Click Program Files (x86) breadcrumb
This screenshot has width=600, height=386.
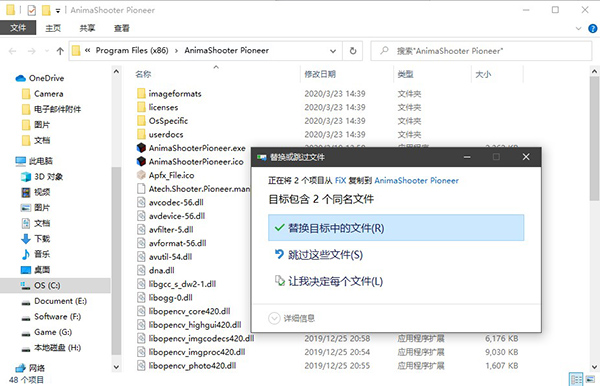[x=132, y=50]
